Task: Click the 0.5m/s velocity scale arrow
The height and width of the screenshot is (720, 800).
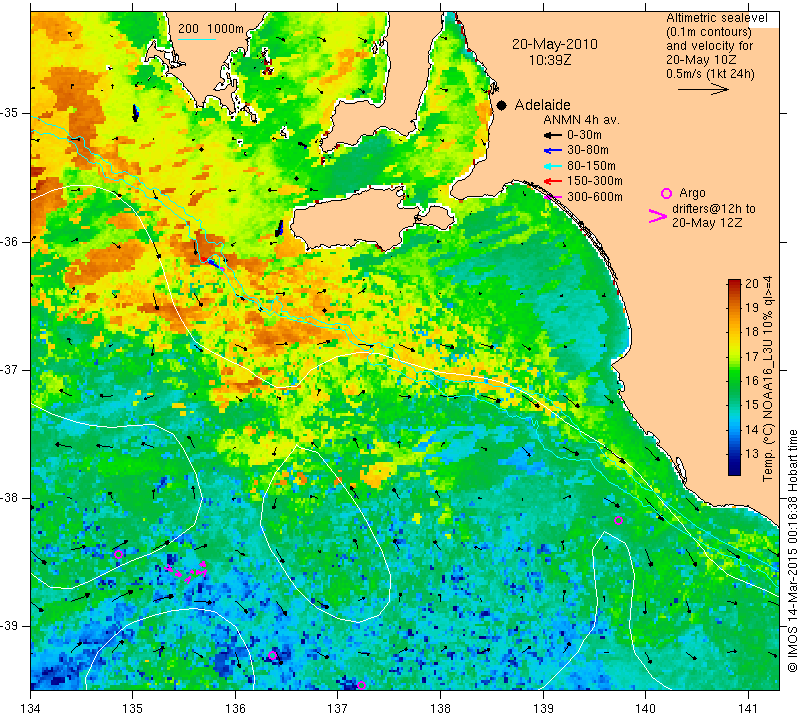Action: point(703,89)
